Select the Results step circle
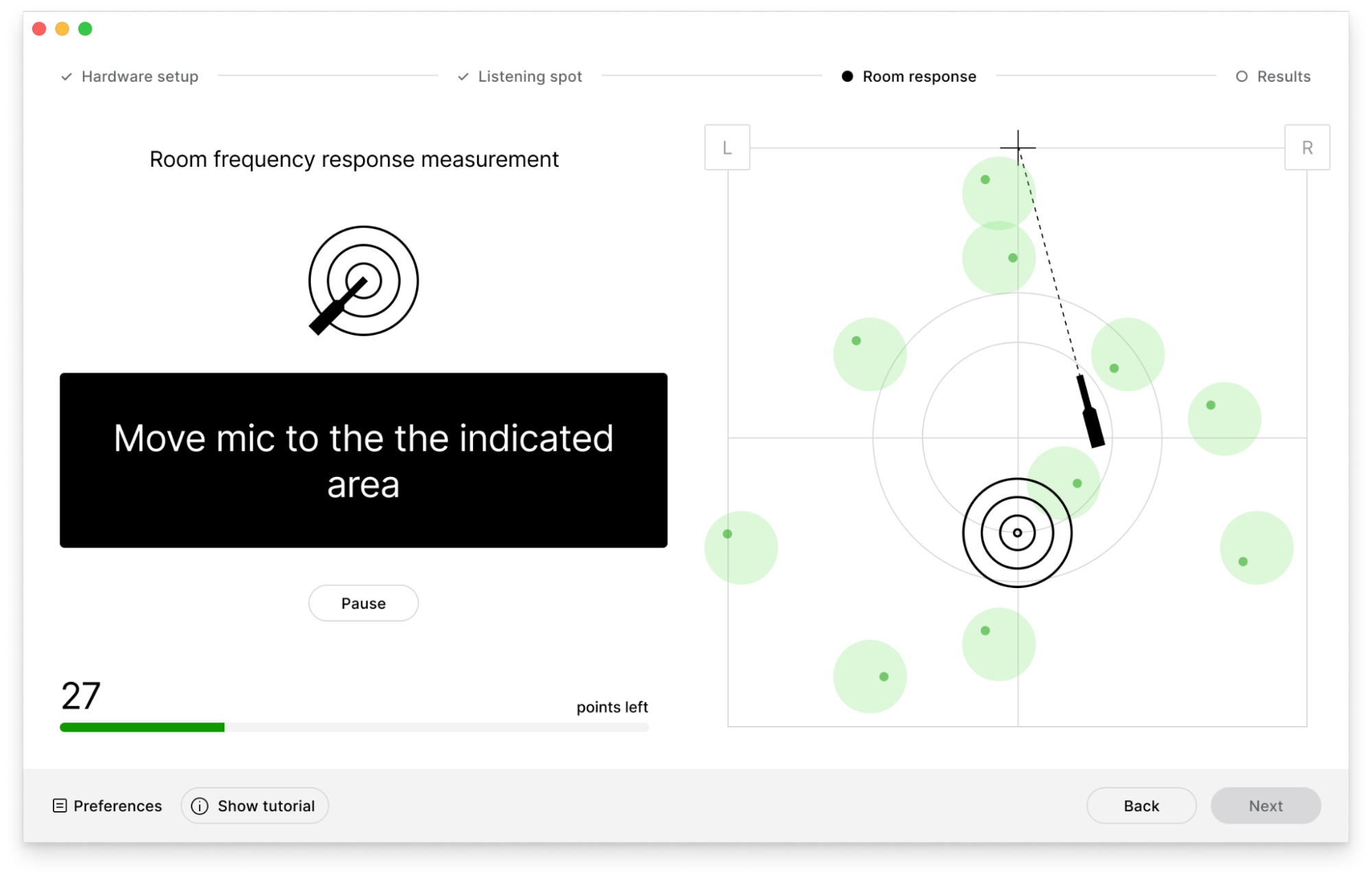This screenshot has width=1372, height=877. (1241, 76)
